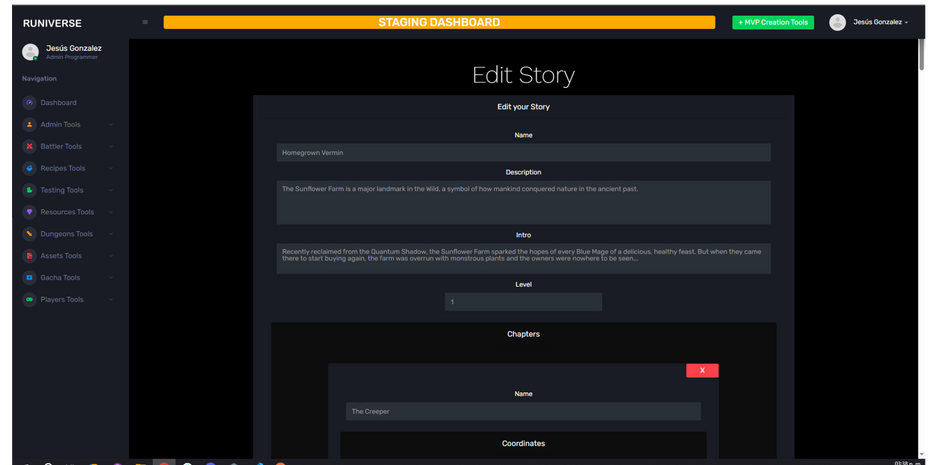
Task: Click the story Name input field
Action: coord(523,153)
